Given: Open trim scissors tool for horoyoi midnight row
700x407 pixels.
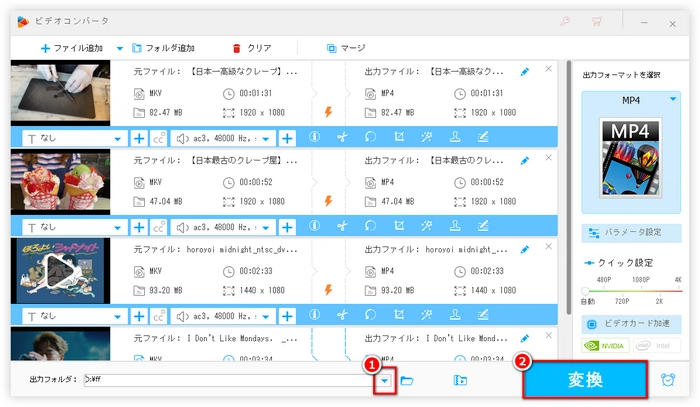Looking at the screenshot, I should 342,315.
